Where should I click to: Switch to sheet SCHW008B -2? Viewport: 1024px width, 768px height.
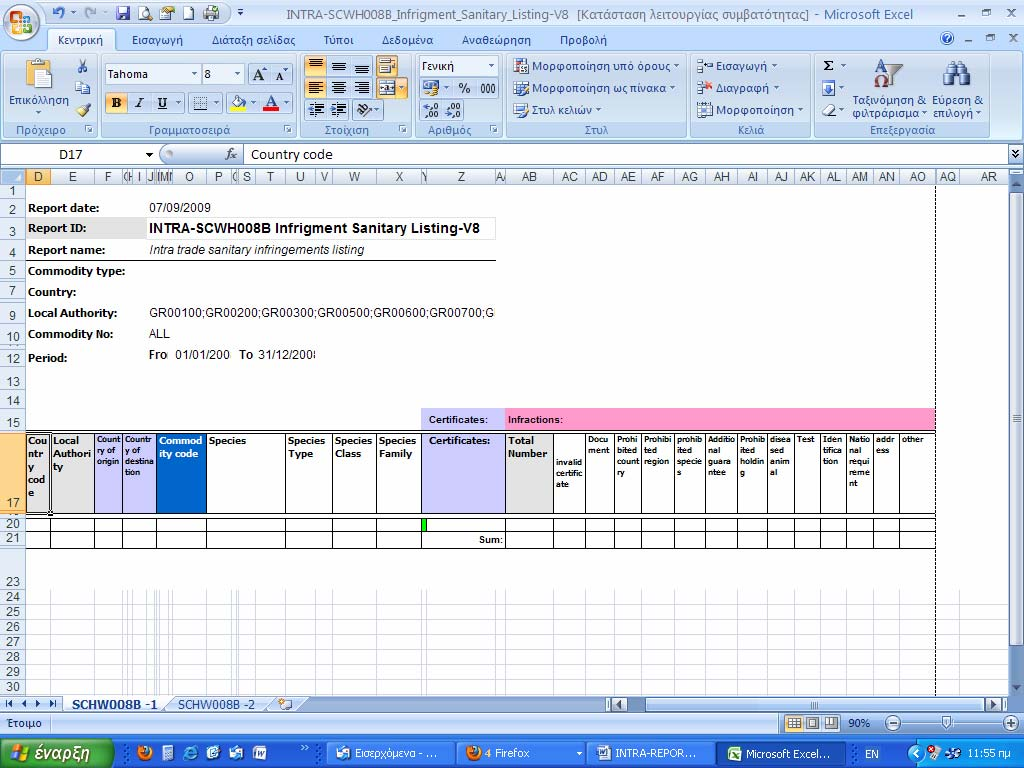tap(216, 705)
